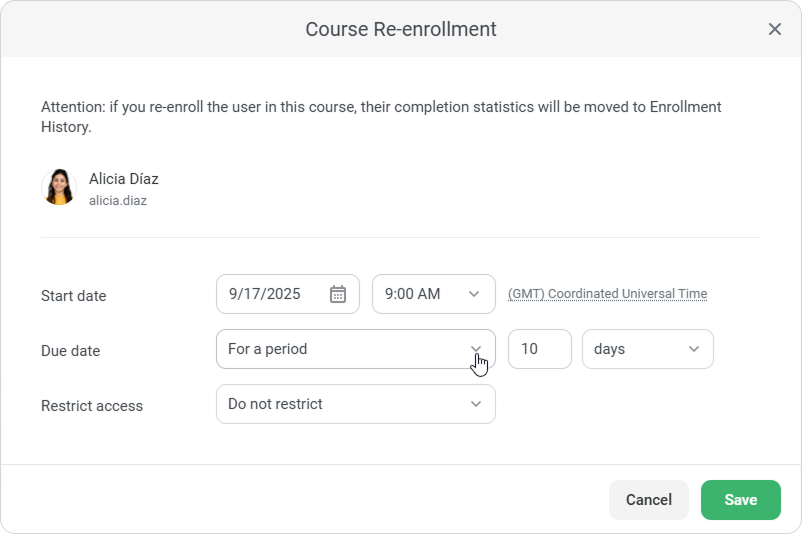Click the Restrict access label

[x=92, y=406]
